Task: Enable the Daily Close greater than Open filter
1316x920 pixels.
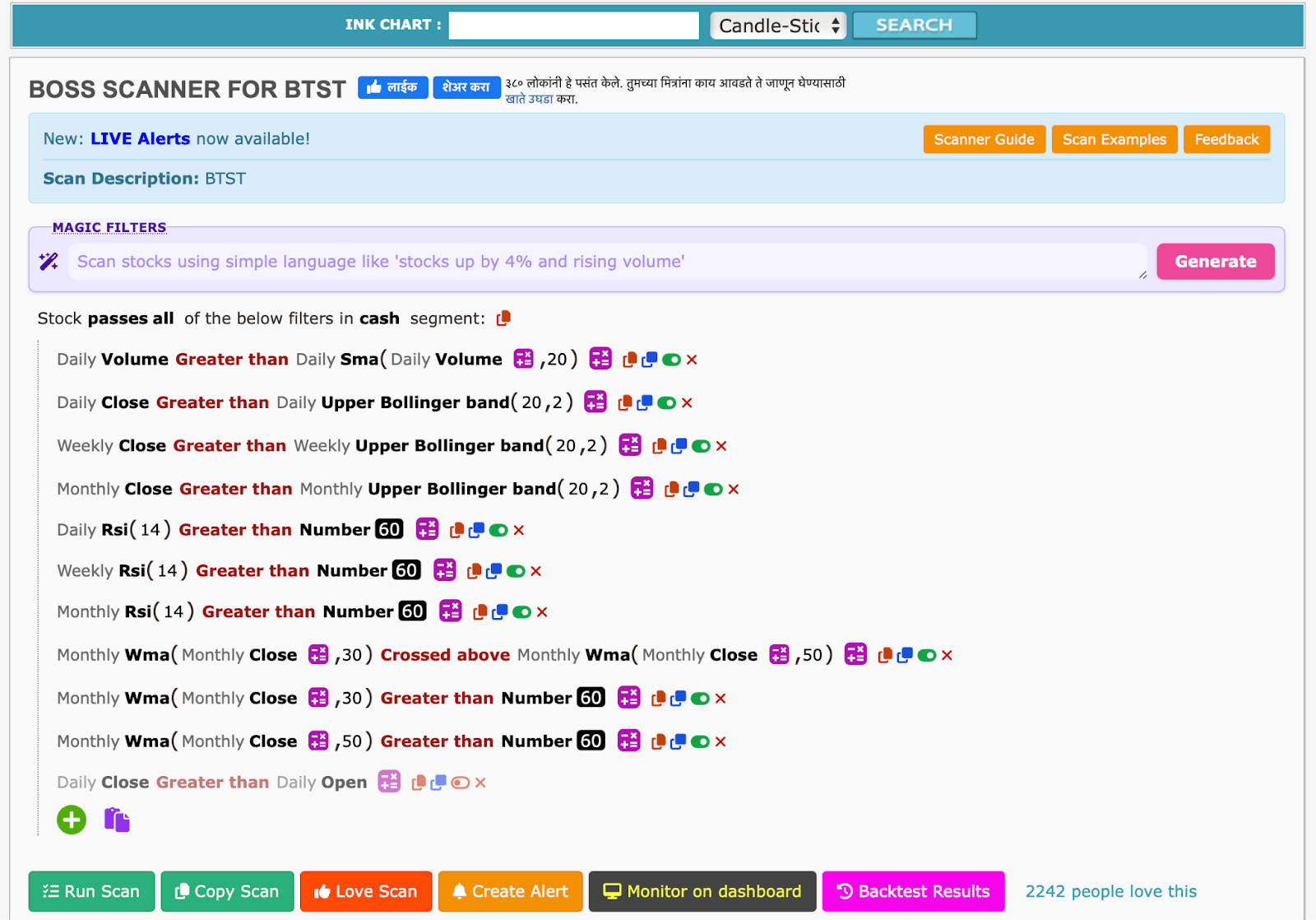Action: pyautogui.click(x=460, y=783)
